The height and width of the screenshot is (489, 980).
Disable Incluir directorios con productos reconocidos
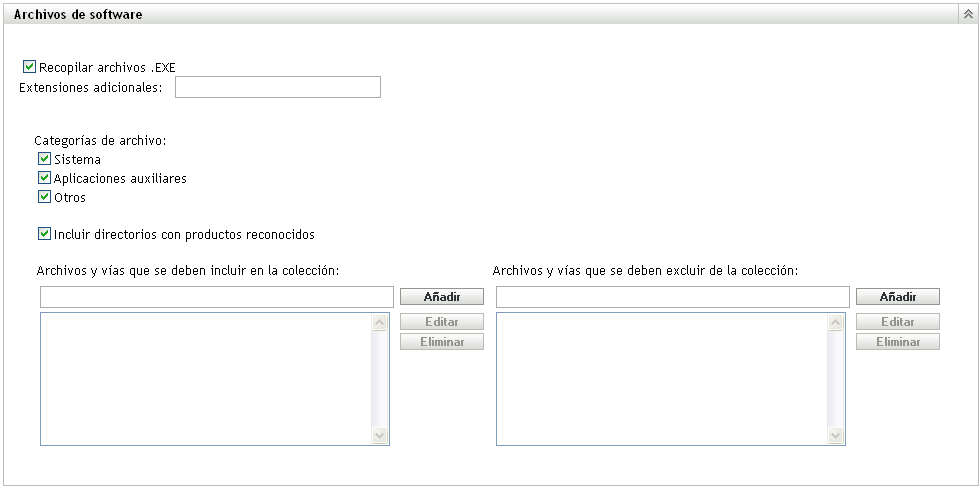(44, 234)
